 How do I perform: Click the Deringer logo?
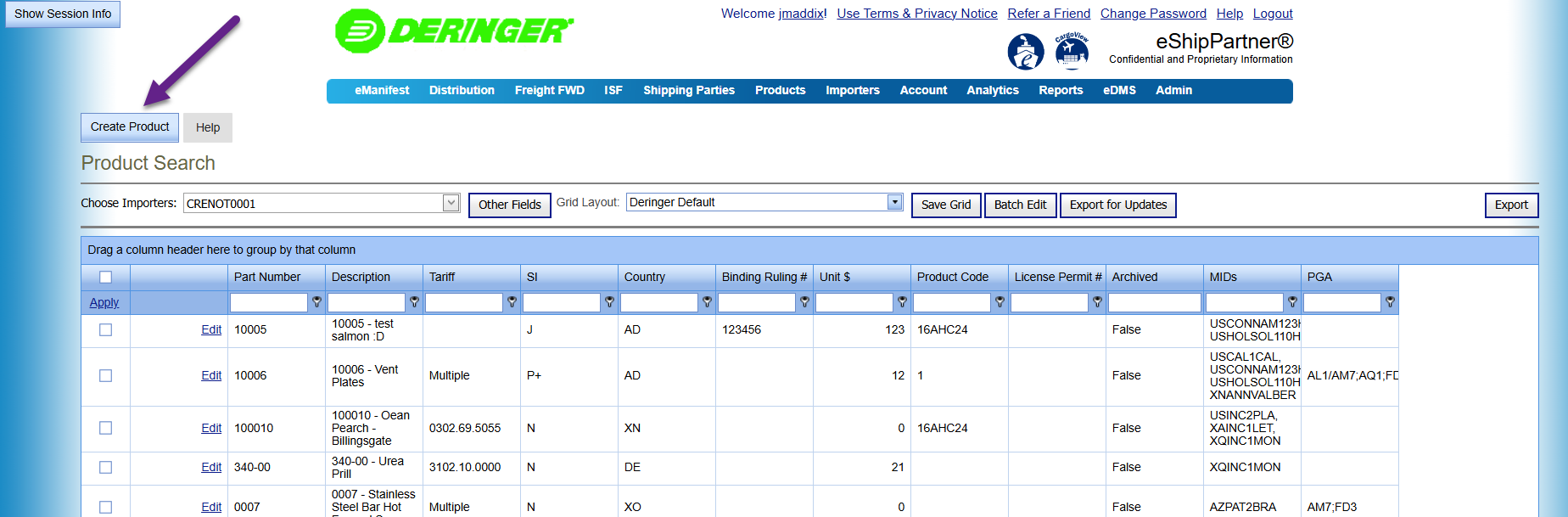coord(454,31)
